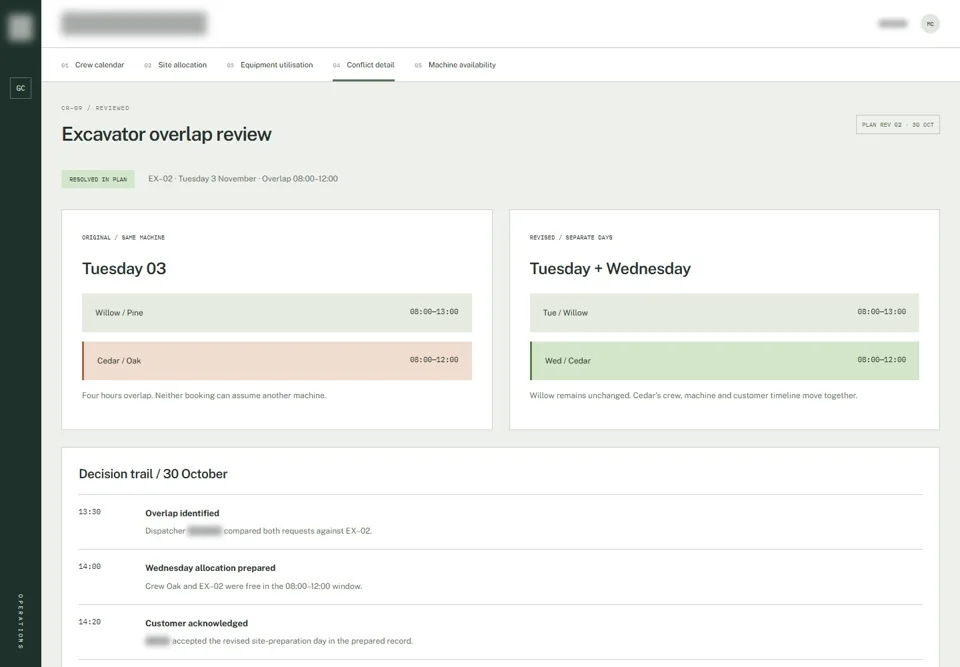Click the 14:20 timestamp
960x667 pixels.
[x=89, y=622]
